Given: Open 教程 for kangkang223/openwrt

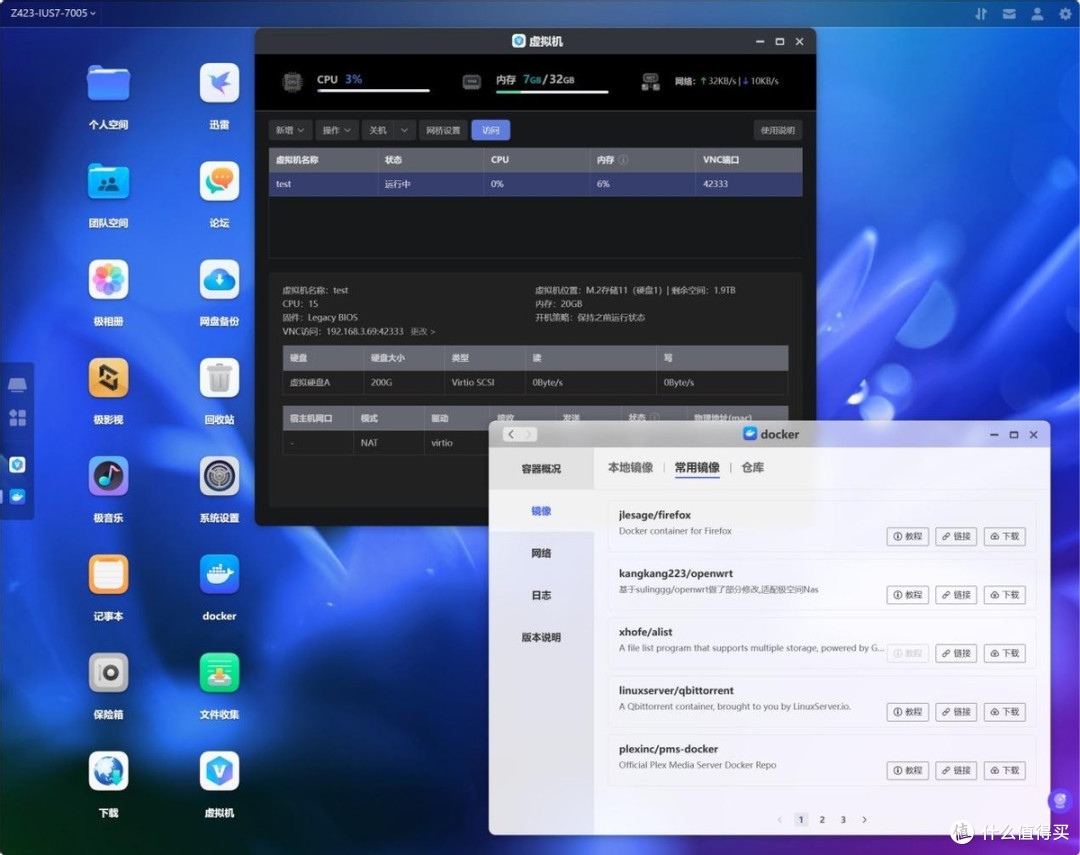Looking at the screenshot, I should (908, 595).
